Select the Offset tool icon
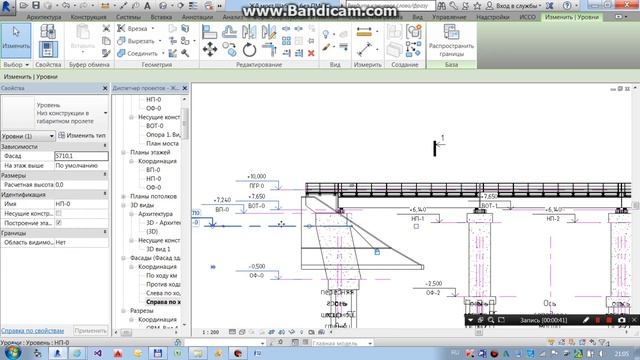This screenshot has height=360, width=640. tap(229, 31)
